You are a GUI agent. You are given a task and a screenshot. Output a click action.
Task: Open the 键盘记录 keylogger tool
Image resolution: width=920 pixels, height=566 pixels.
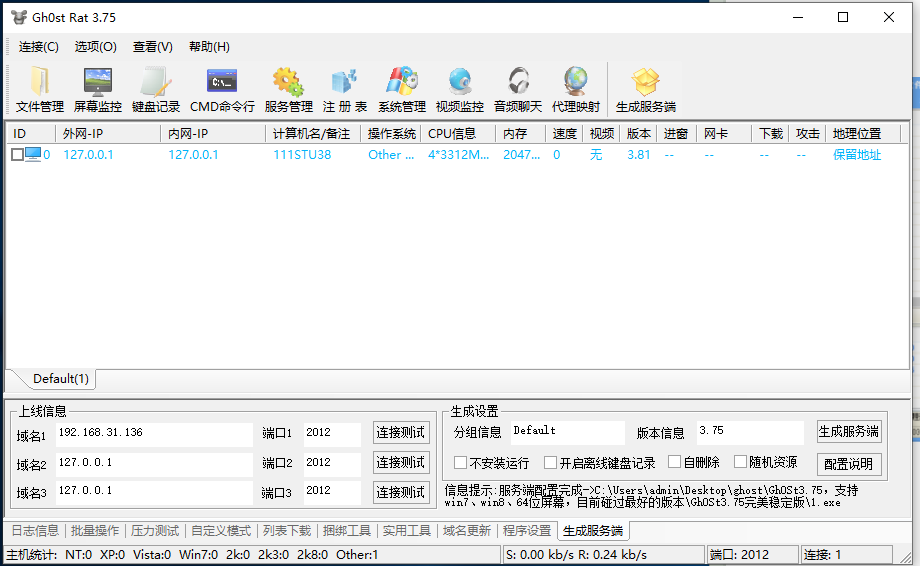[155, 90]
